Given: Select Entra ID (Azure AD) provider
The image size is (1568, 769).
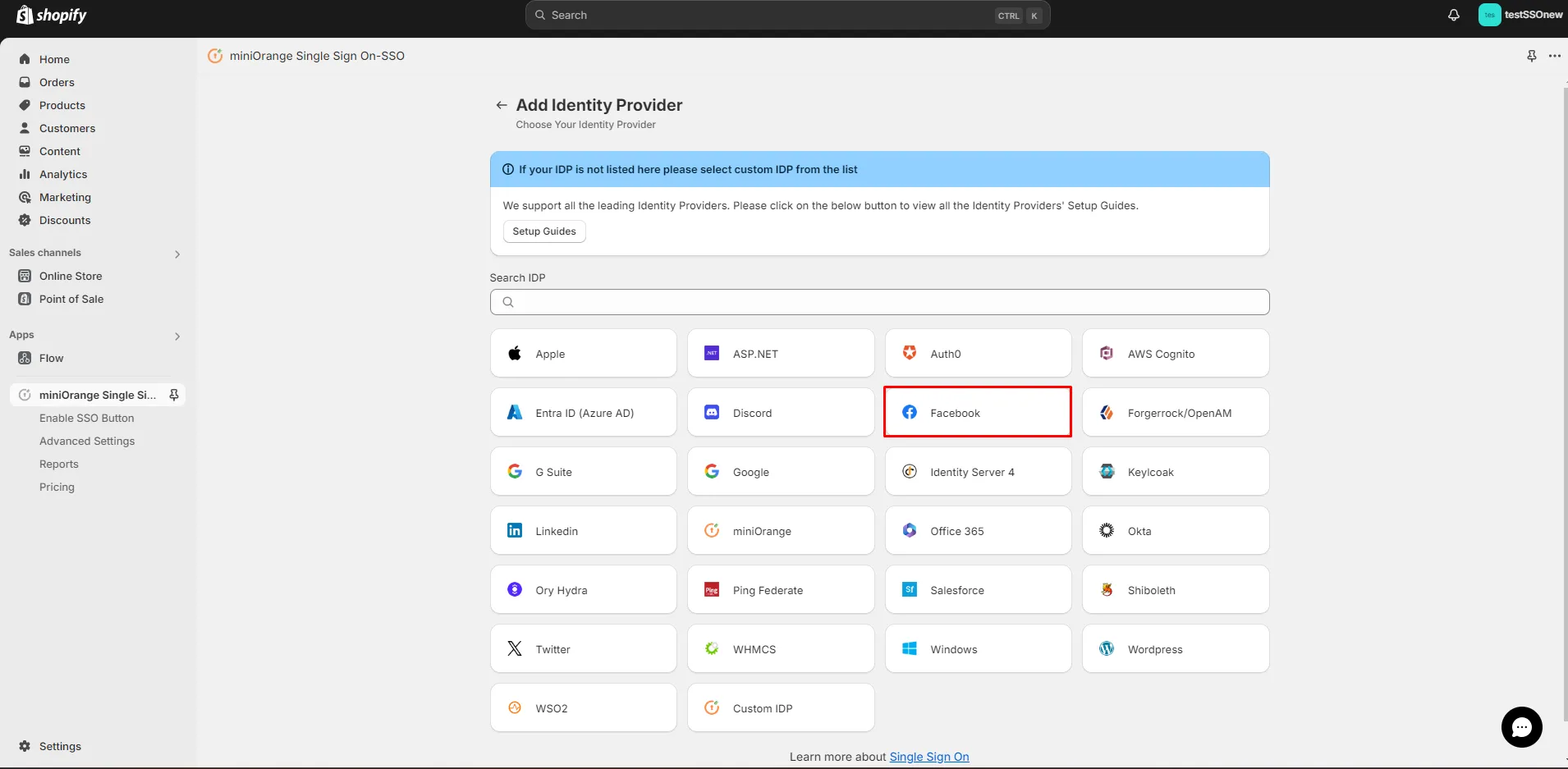Looking at the screenshot, I should (584, 413).
